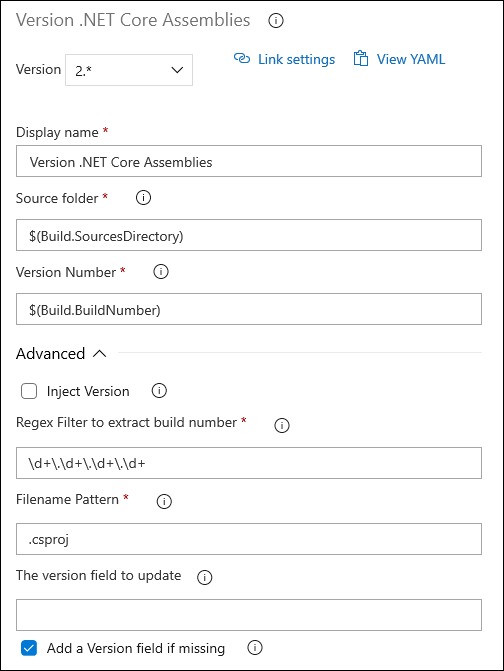
Task: Show info for Add a Version field
Action: (255, 647)
